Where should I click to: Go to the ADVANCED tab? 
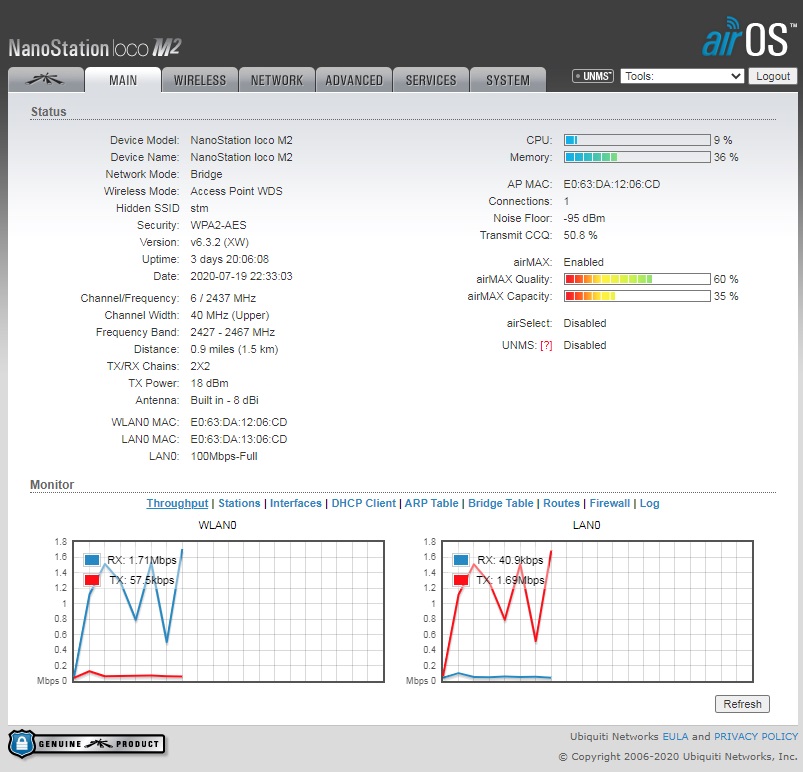click(354, 80)
